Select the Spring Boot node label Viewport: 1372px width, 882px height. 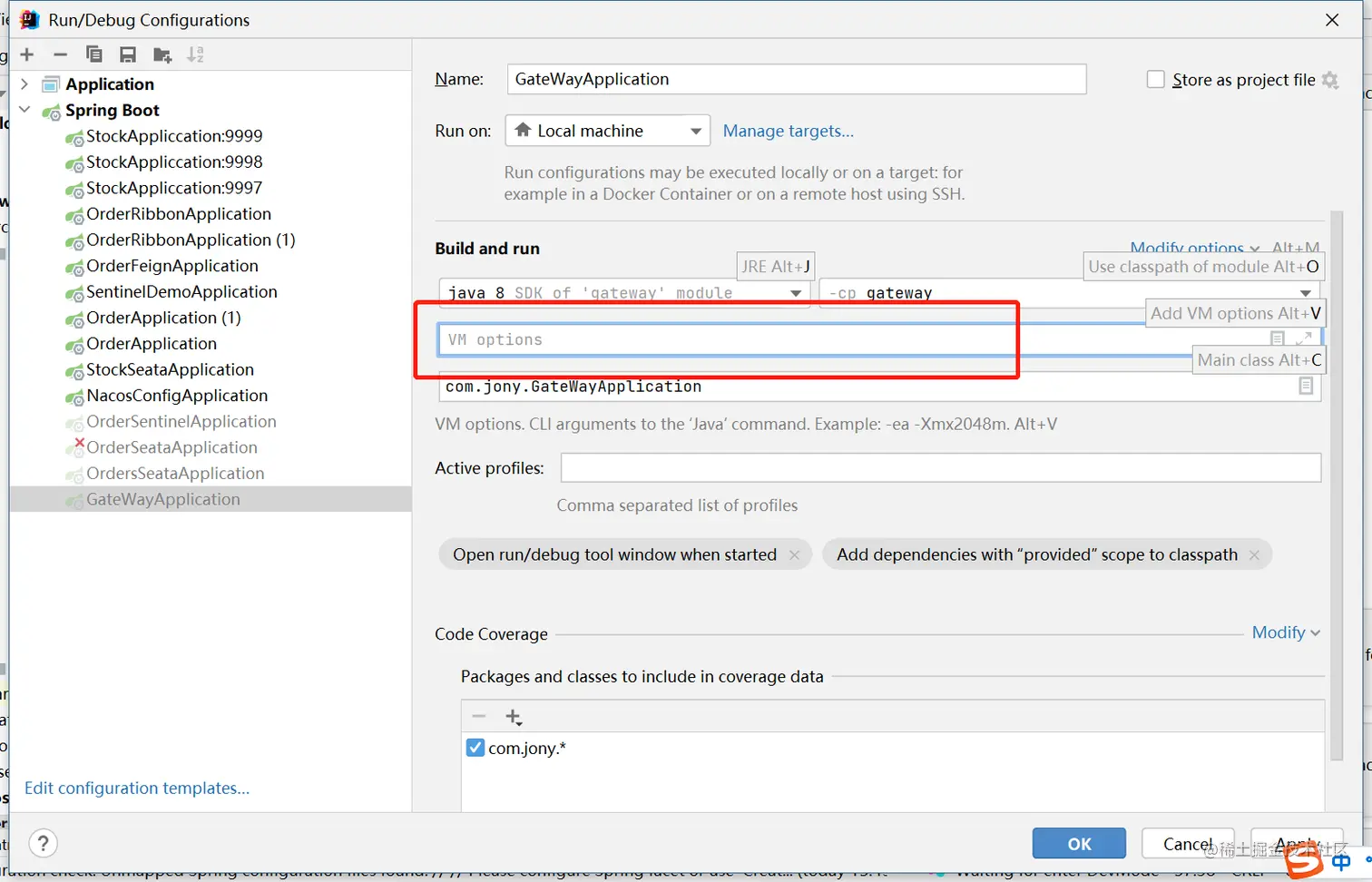pyautogui.click(x=113, y=110)
